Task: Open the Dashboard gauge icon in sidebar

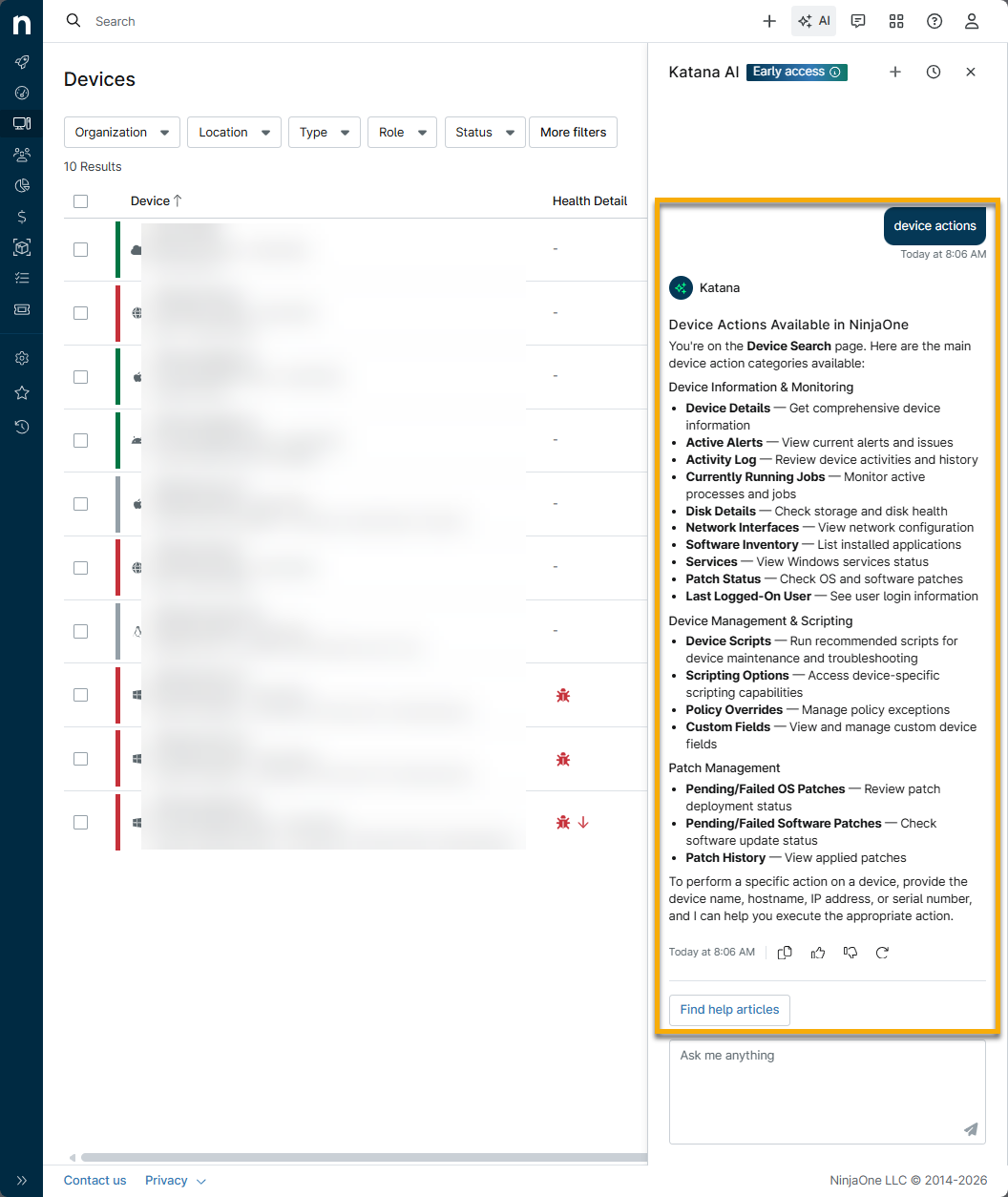Action: coord(22,93)
